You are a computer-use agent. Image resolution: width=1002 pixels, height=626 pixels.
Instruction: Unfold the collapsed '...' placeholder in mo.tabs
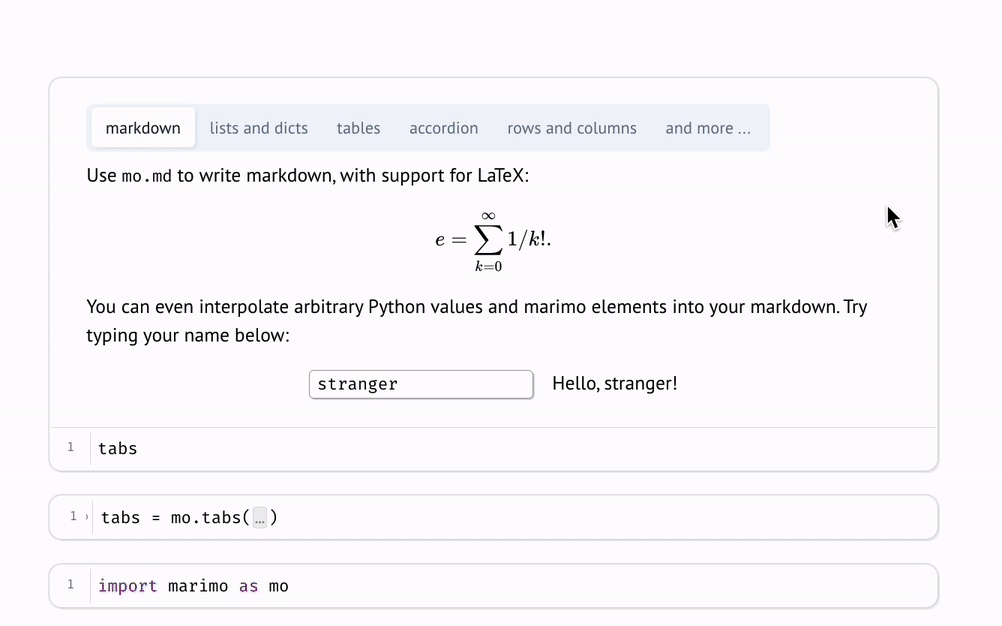point(259,518)
